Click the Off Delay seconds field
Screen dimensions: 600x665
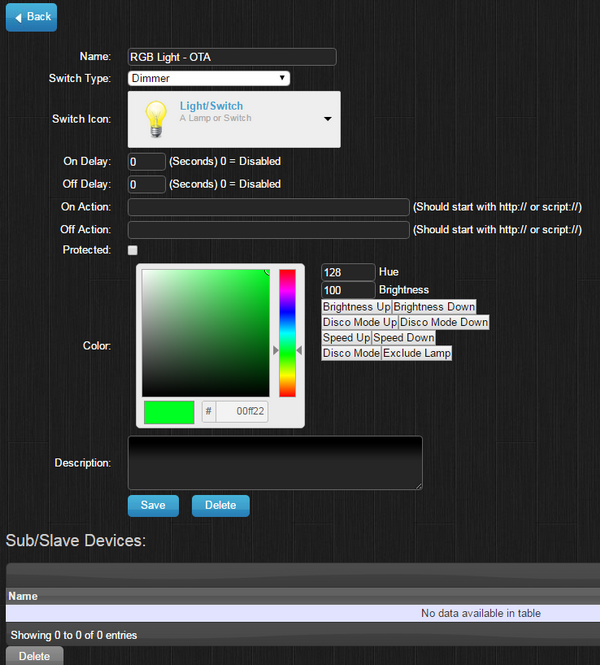(x=147, y=184)
